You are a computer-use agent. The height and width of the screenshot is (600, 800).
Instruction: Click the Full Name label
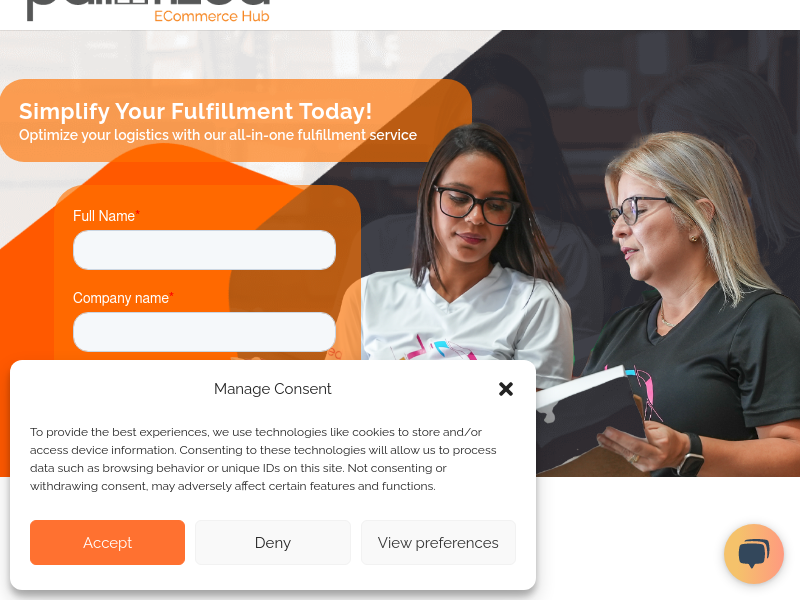(106, 216)
